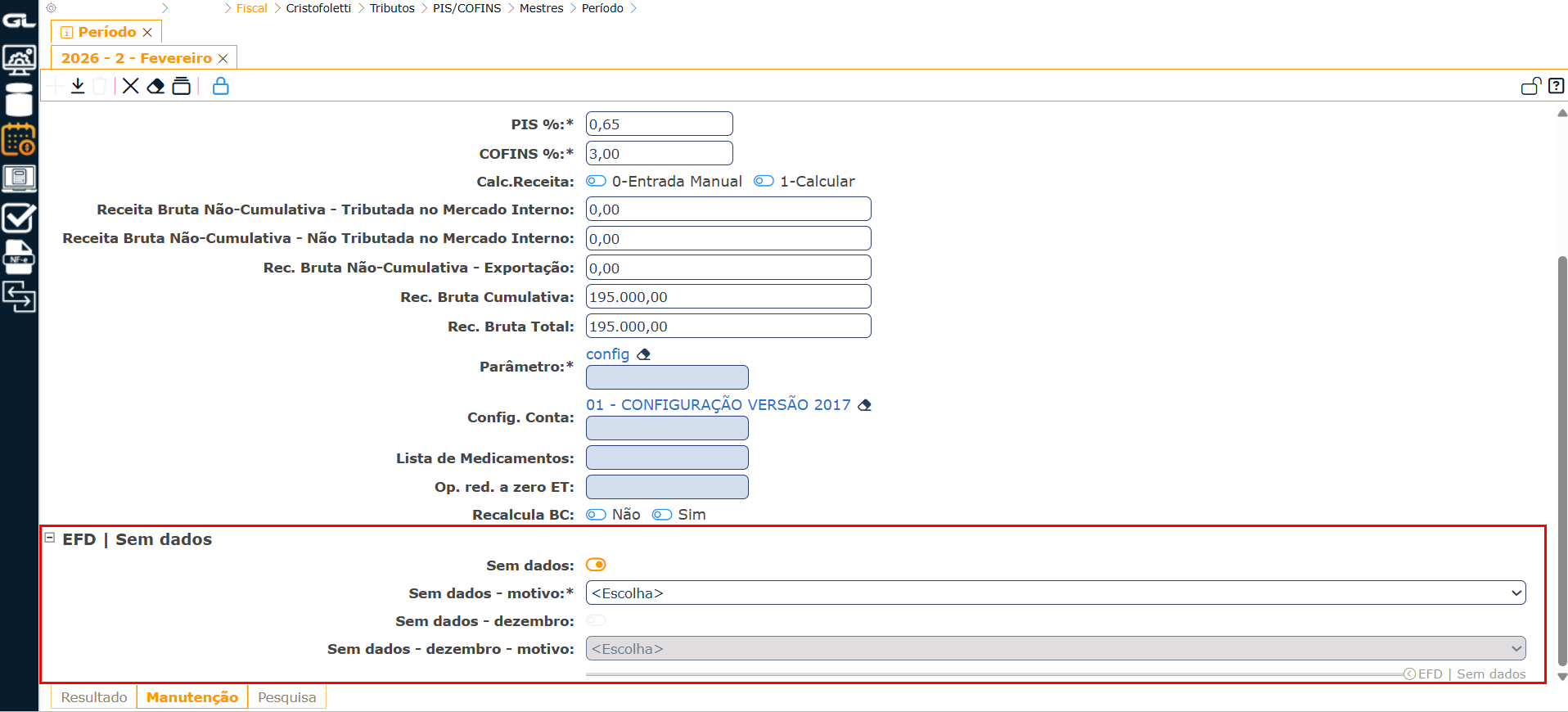
Task: Click the download/save icon in toolbar
Action: pyautogui.click(x=78, y=86)
